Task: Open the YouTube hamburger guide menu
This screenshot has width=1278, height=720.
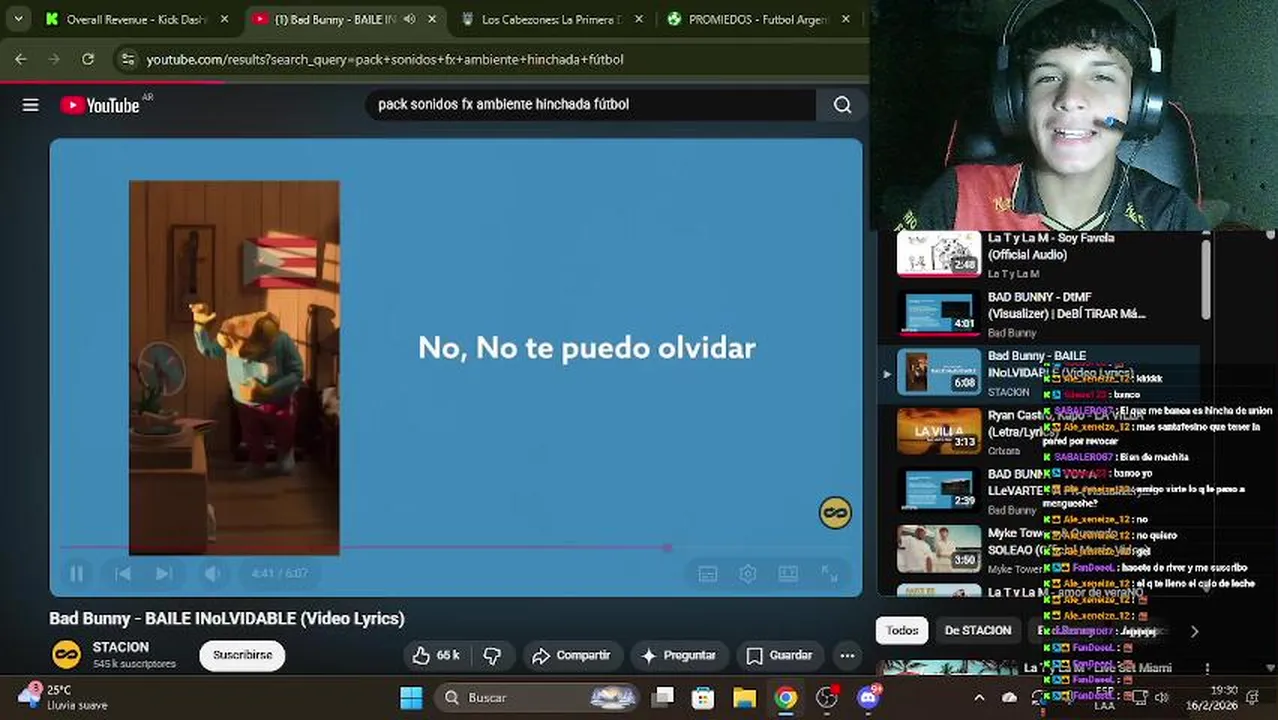Action: coord(31,105)
